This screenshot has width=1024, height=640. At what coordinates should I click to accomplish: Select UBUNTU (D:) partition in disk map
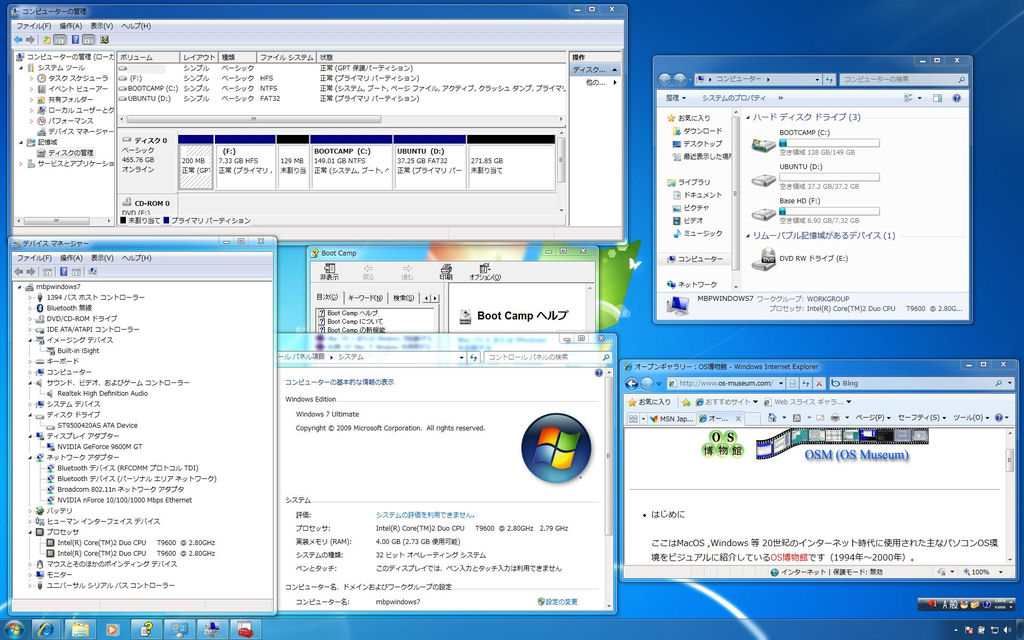pos(430,162)
